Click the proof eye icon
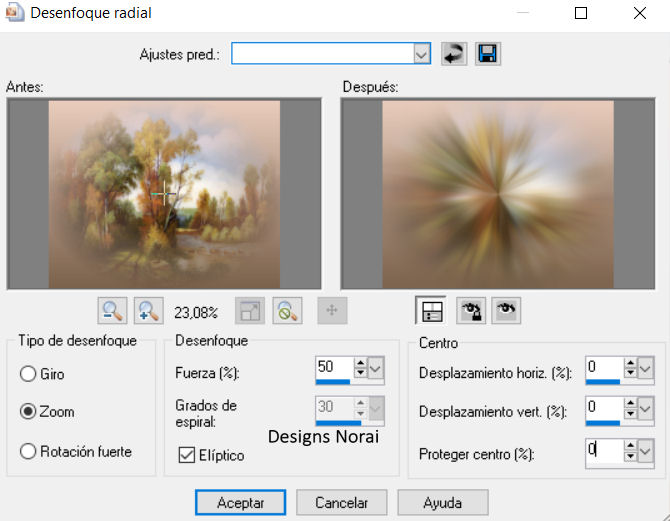This screenshot has height=521, width=670. pos(506,311)
